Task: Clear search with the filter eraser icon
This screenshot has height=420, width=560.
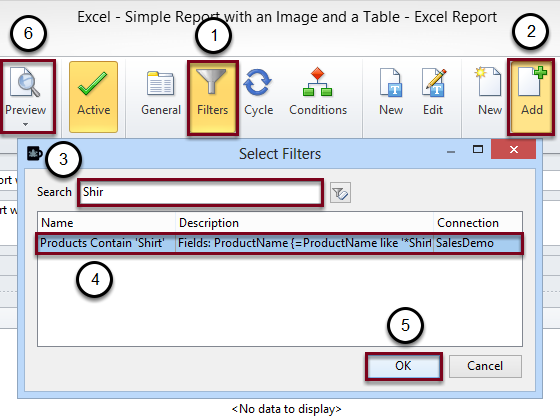Action: pyautogui.click(x=340, y=192)
